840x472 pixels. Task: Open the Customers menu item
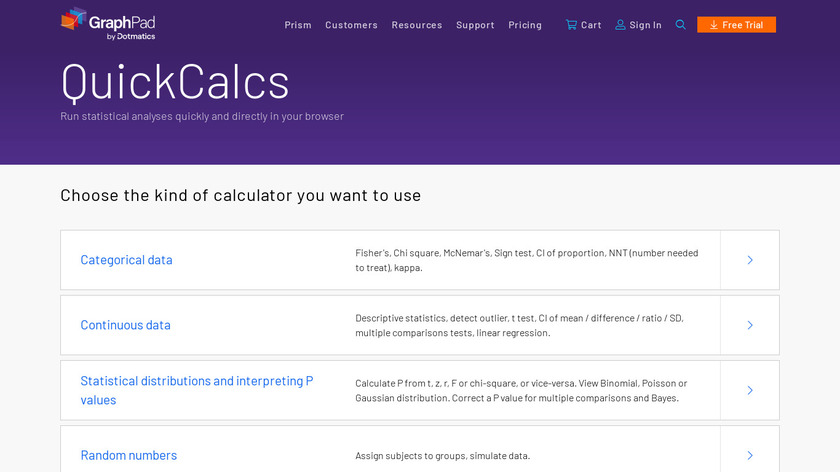(x=351, y=25)
